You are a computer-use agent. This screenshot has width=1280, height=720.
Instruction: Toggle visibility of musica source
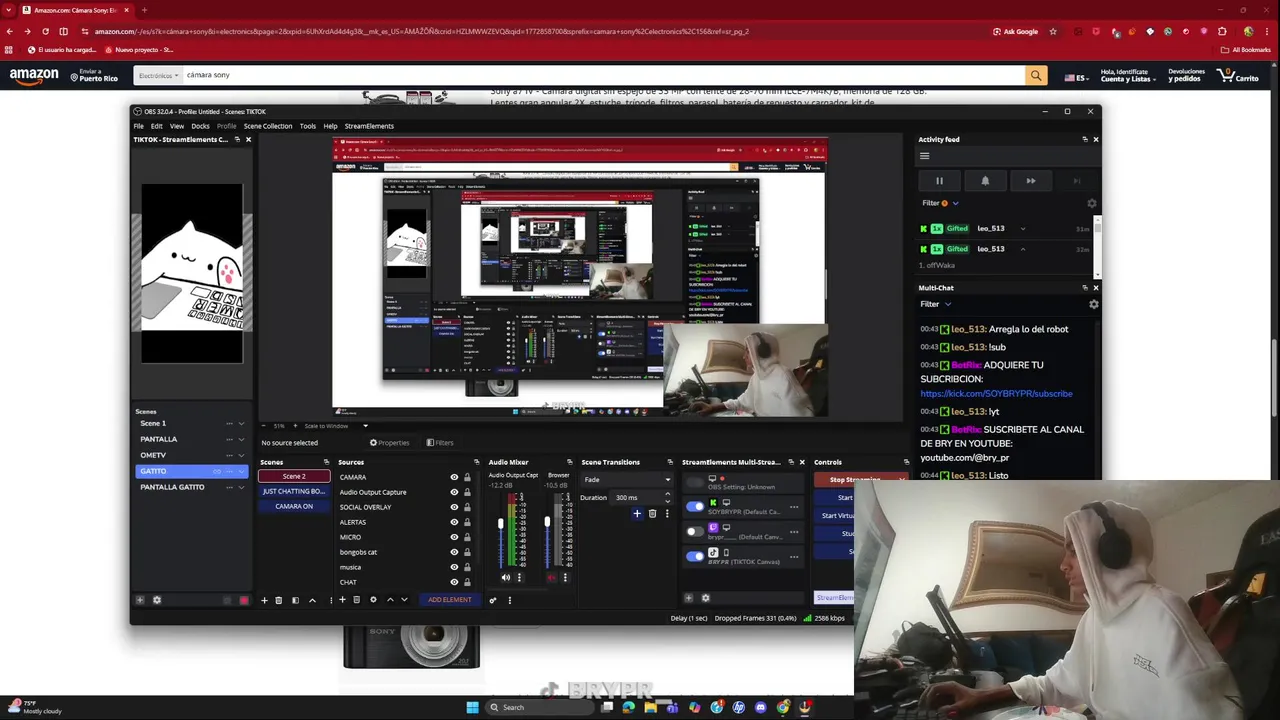[x=454, y=567]
